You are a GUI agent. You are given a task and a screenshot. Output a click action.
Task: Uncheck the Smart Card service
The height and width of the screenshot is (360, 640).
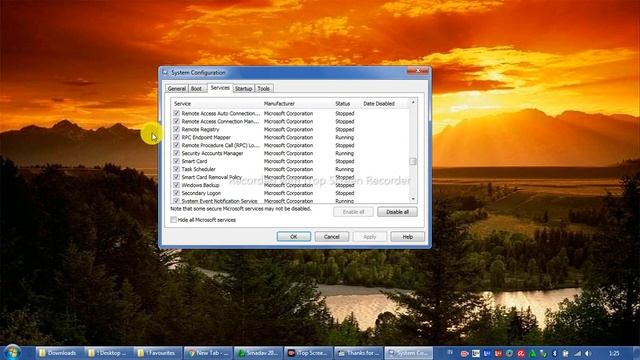(176, 161)
